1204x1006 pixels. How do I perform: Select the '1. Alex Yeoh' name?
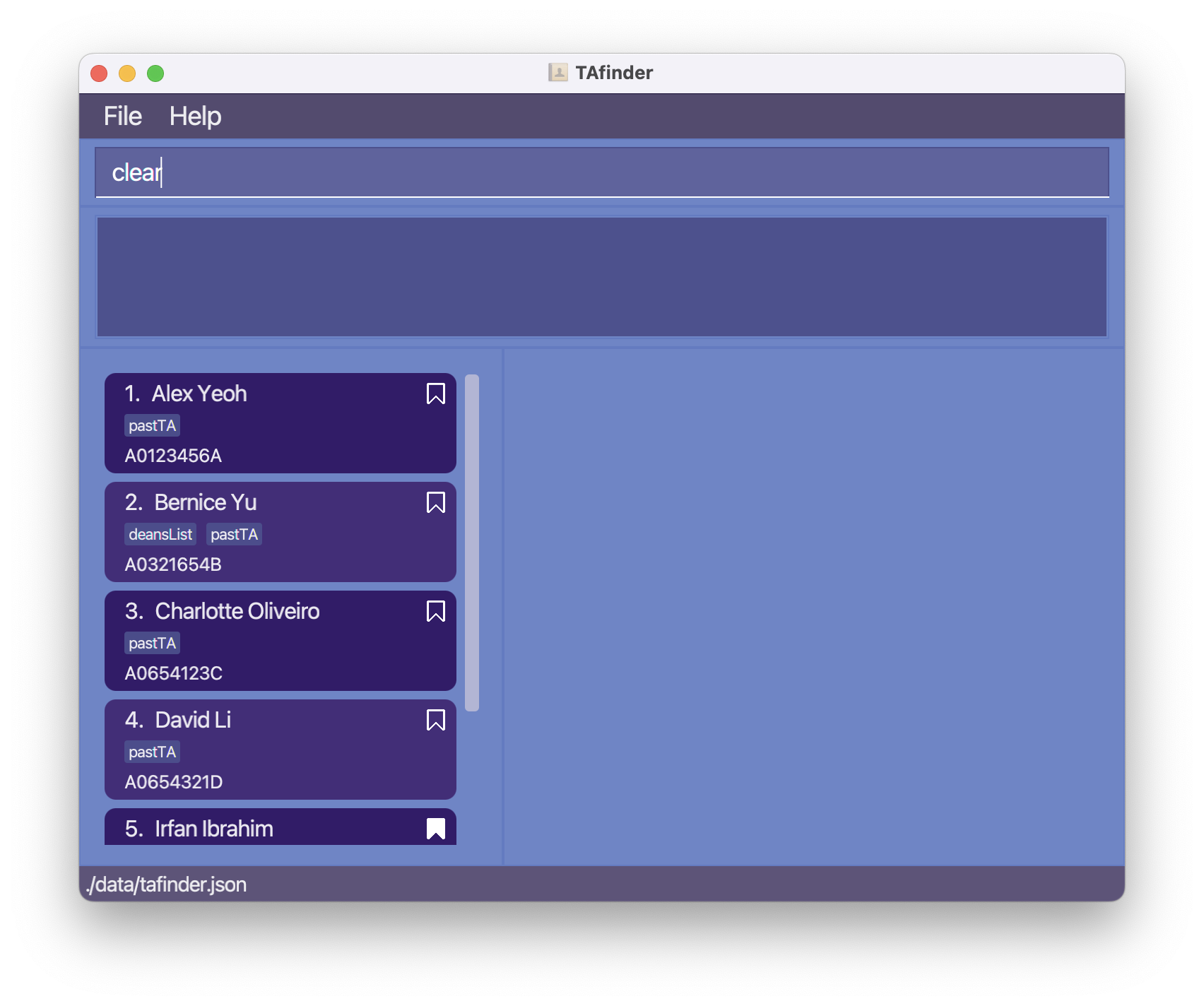(x=186, y=393)
